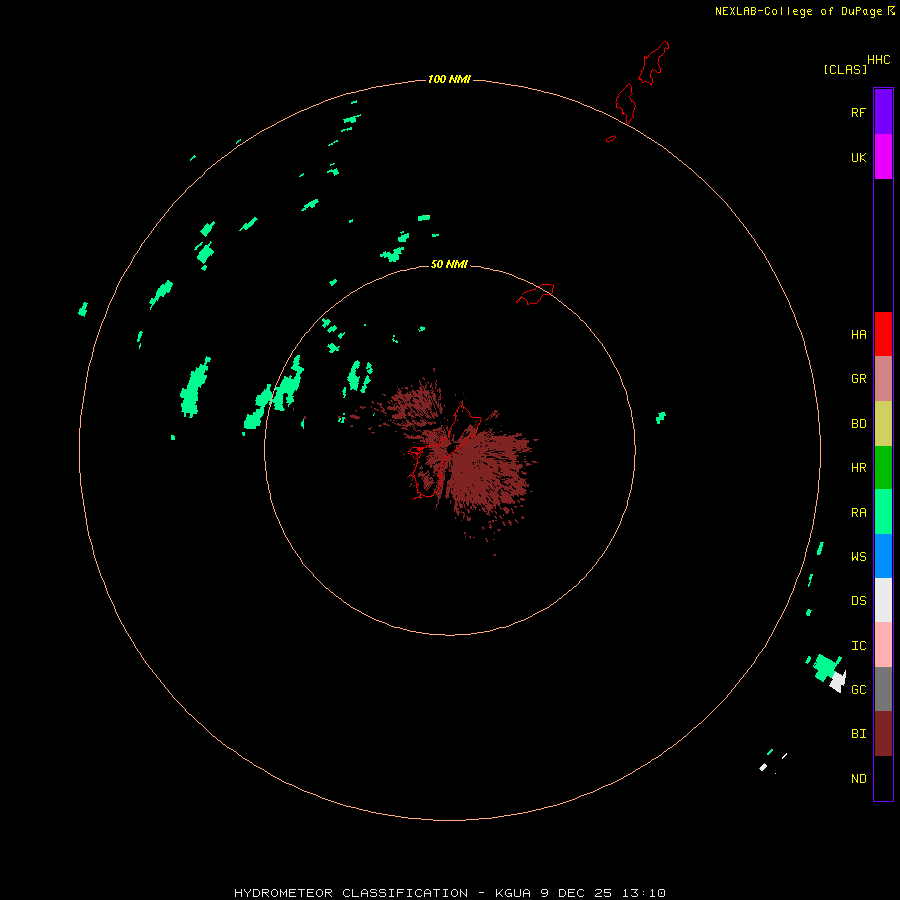Click the GR pink-brown legend swatch
900x900 pixels.
(x=883, y=379)
